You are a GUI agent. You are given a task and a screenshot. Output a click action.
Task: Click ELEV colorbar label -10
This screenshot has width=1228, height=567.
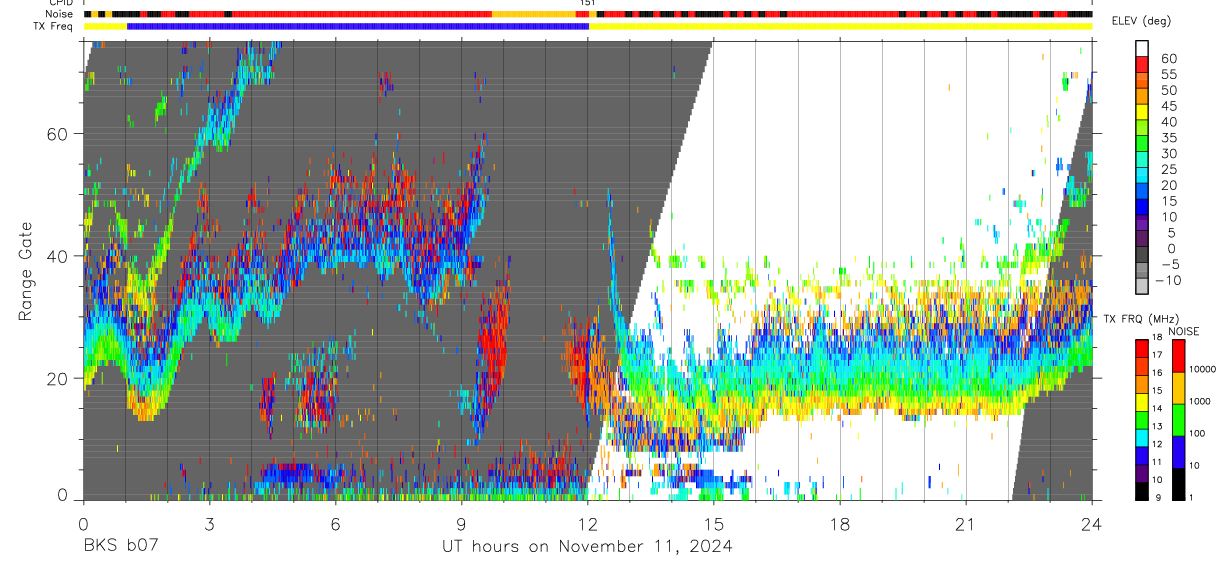pos(1166,280)
